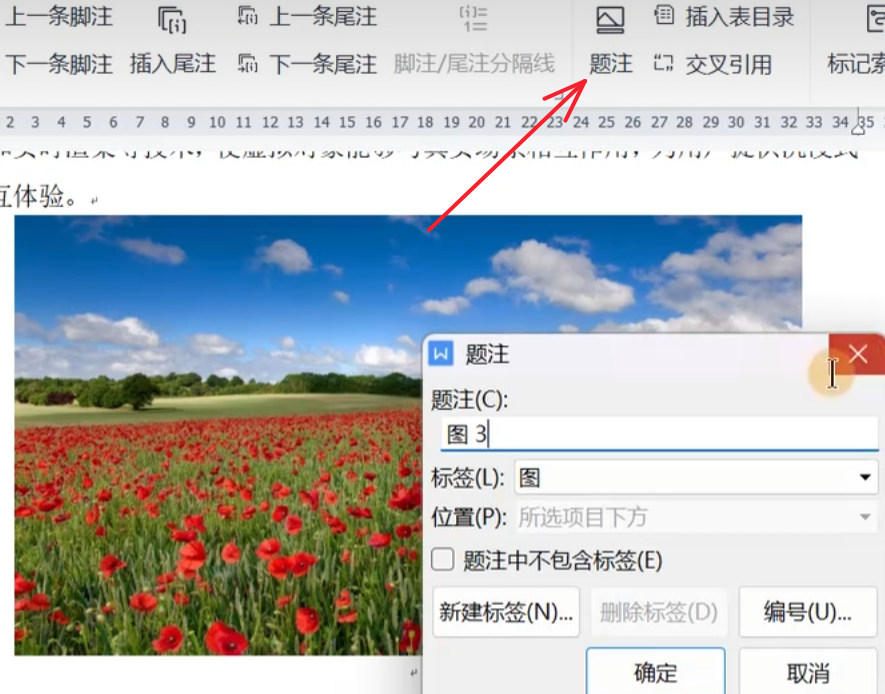Click New Label (新建标签) button

point(506,612)
